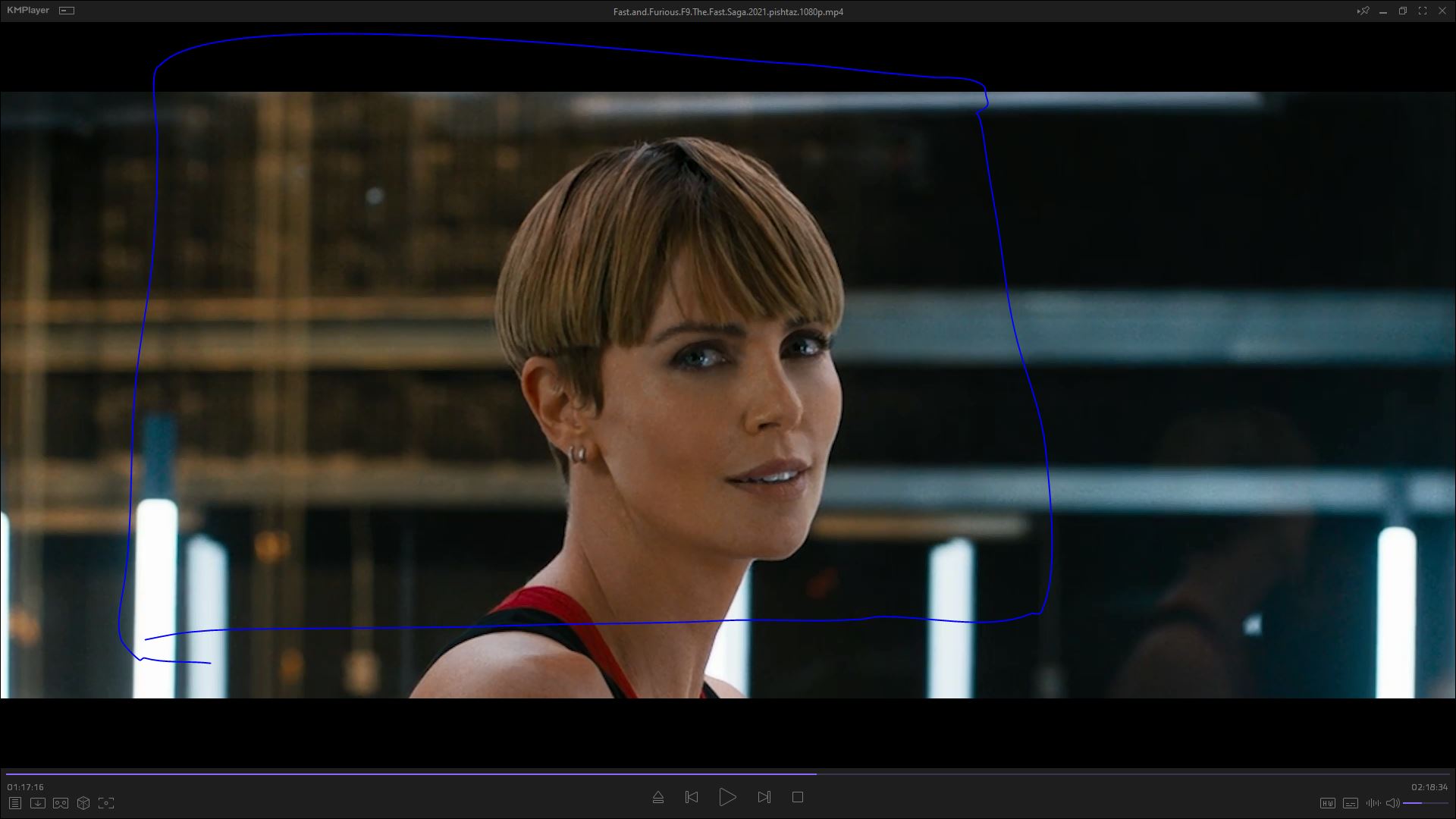Toggle the HW hardware acceleration button
The height and width of the screenshot is (819, 1456).
(1327, 803)
